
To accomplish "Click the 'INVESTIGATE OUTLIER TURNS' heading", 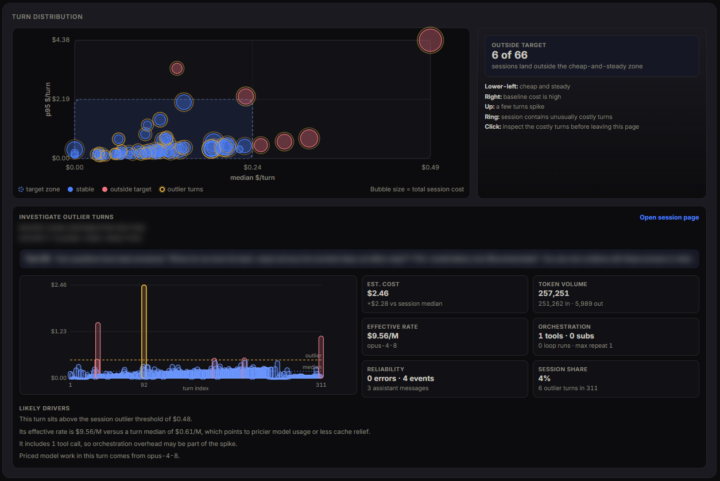I will point(66,217).
